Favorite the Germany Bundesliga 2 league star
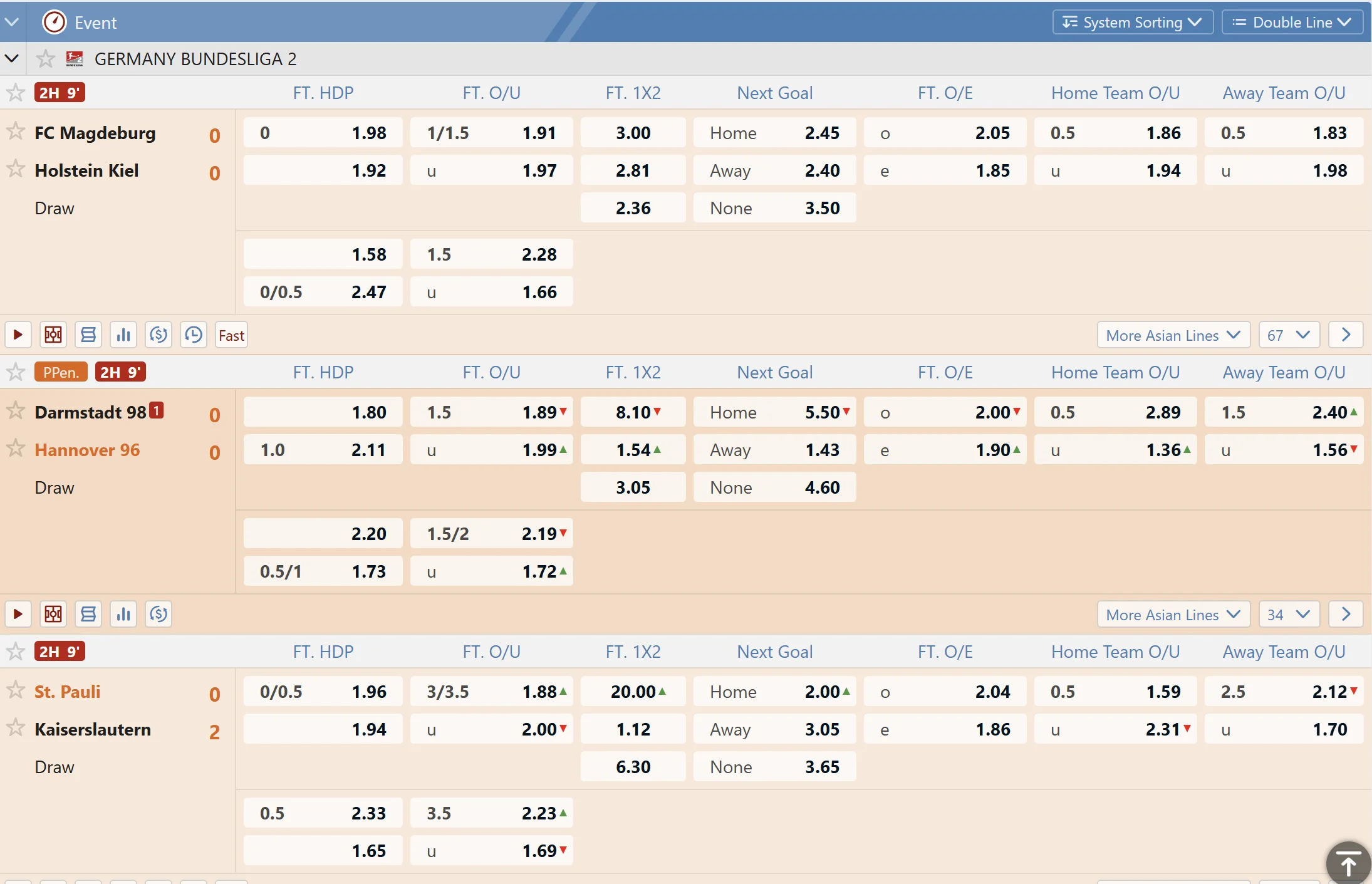The image size is (1372, 884). [x=45, y=59]
